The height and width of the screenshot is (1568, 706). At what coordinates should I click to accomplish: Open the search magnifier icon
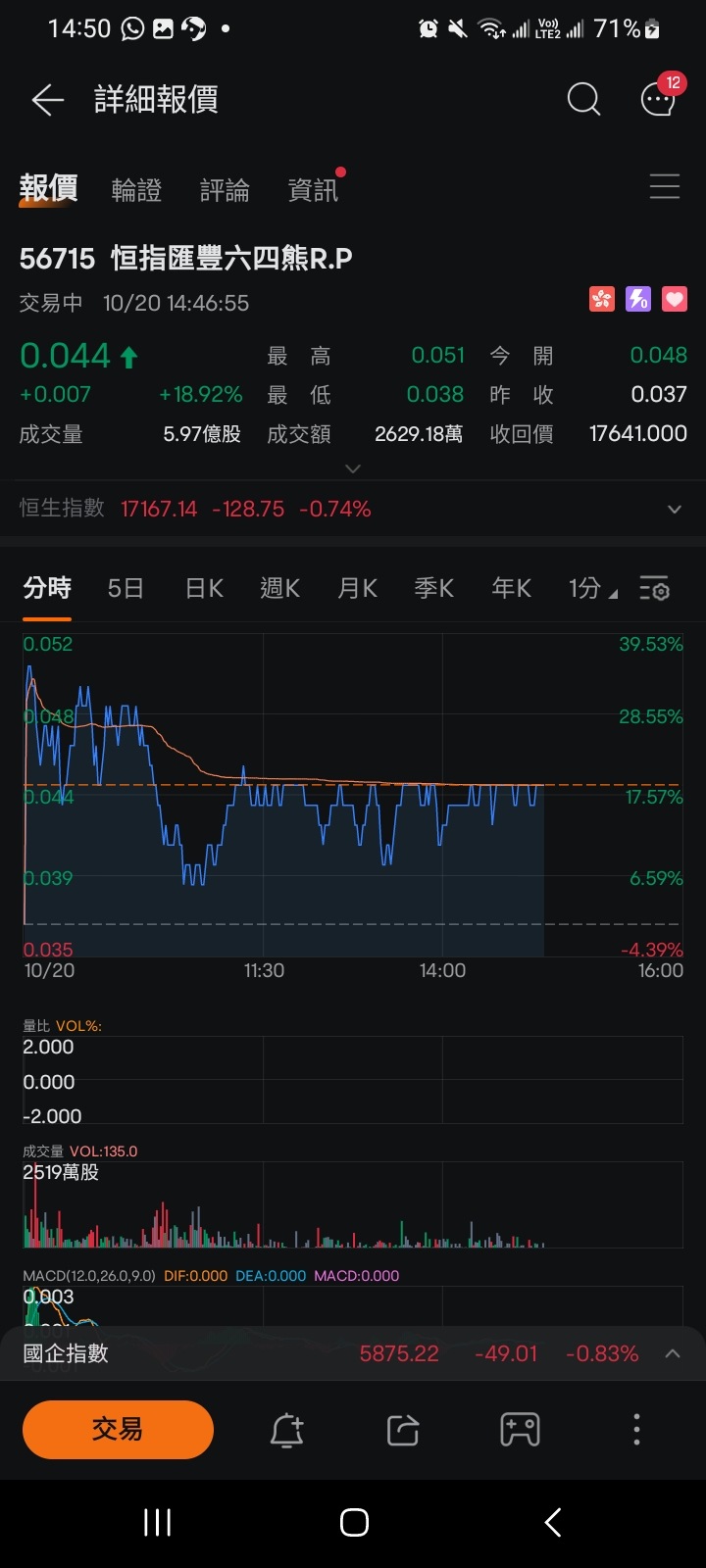coord(583,99)
